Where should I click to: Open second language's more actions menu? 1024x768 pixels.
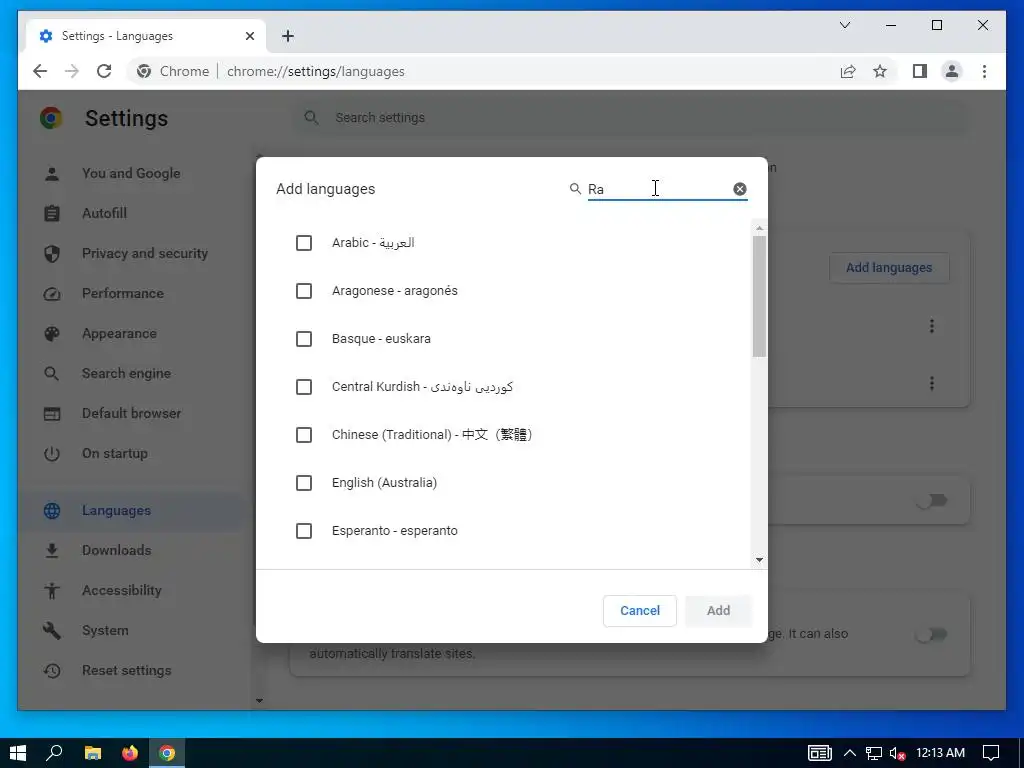(x=932, y=383)
